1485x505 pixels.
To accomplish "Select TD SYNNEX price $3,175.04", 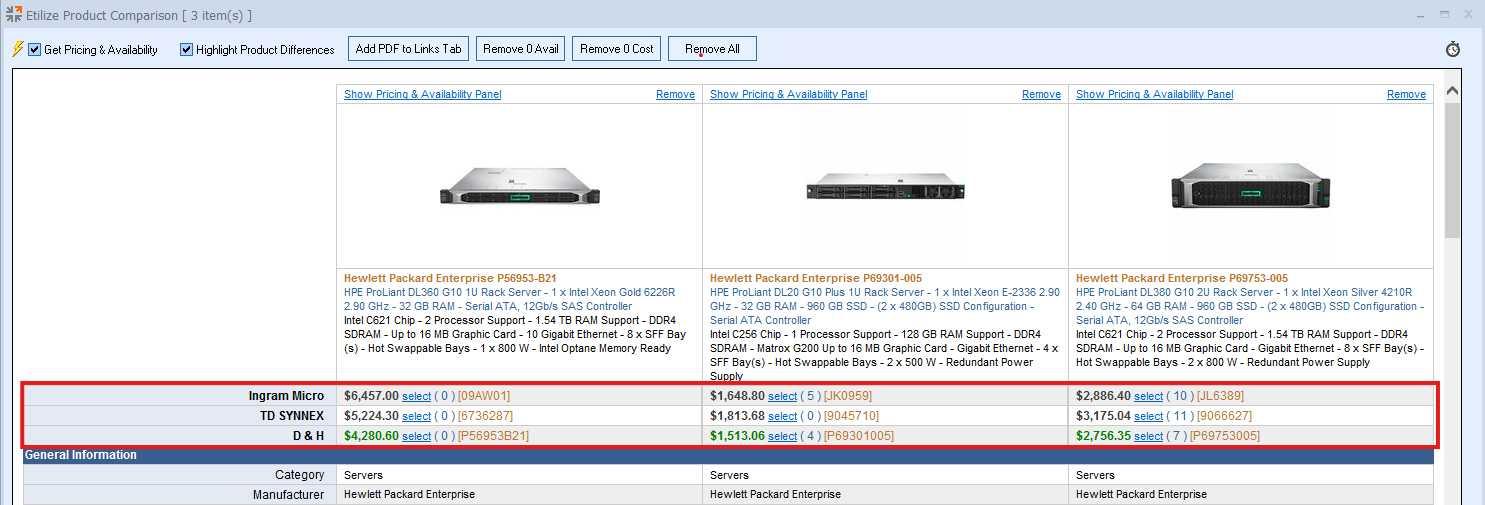I will click(1148, 416).
